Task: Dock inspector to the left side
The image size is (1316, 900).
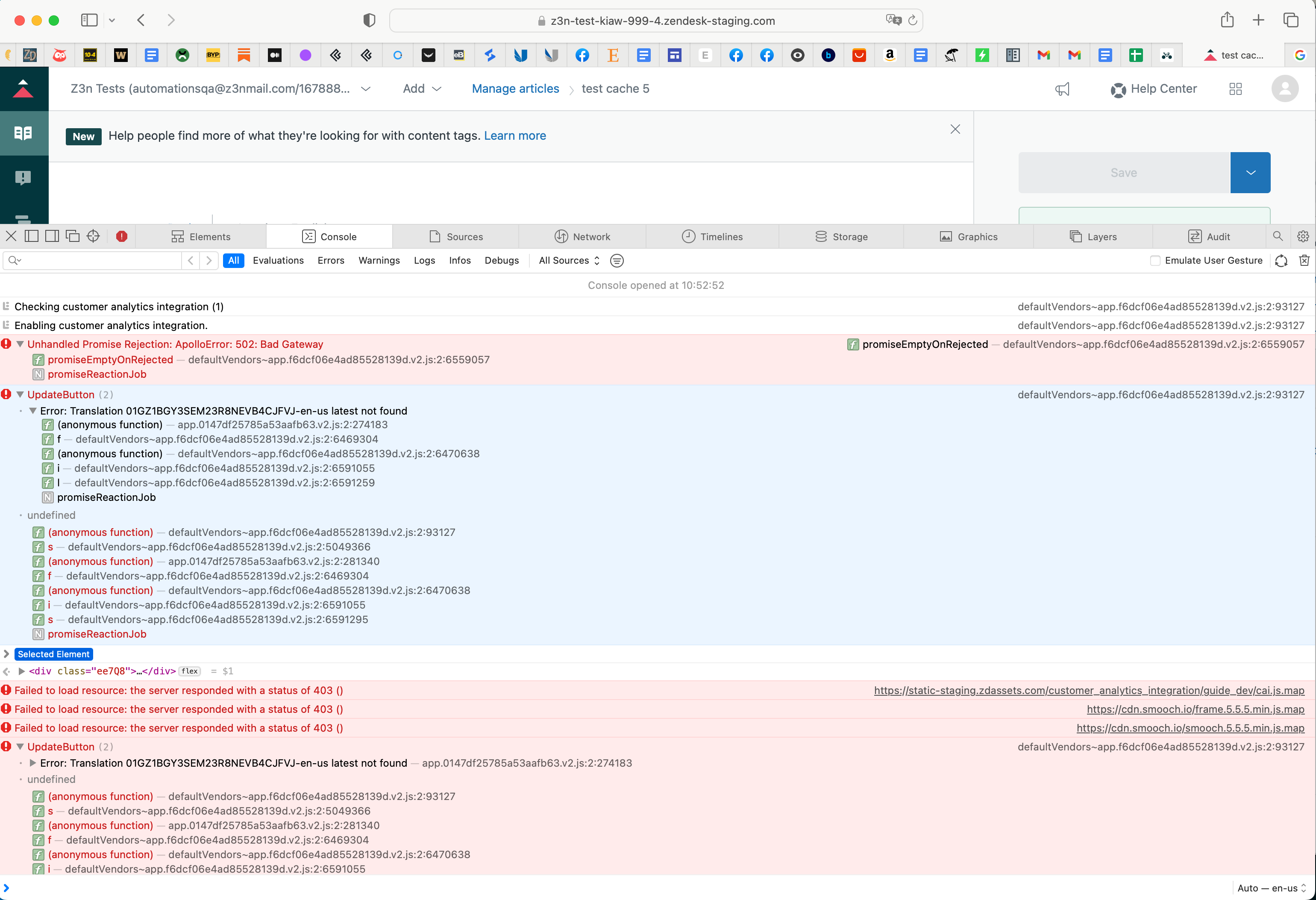Action: 32,236
